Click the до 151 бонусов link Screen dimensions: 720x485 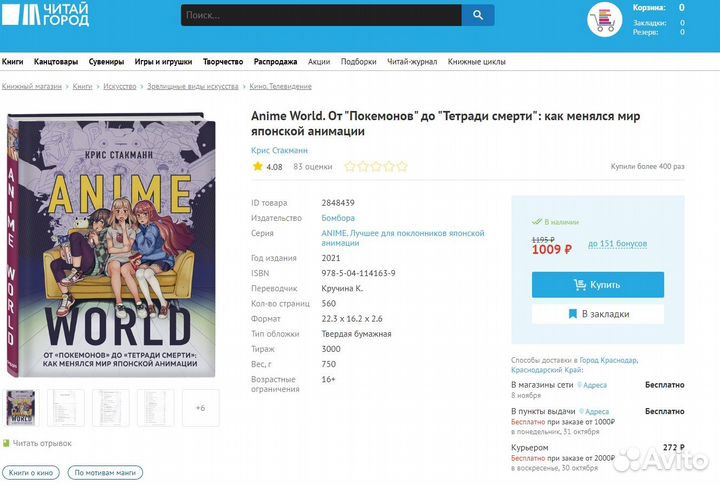coord(618,243)
